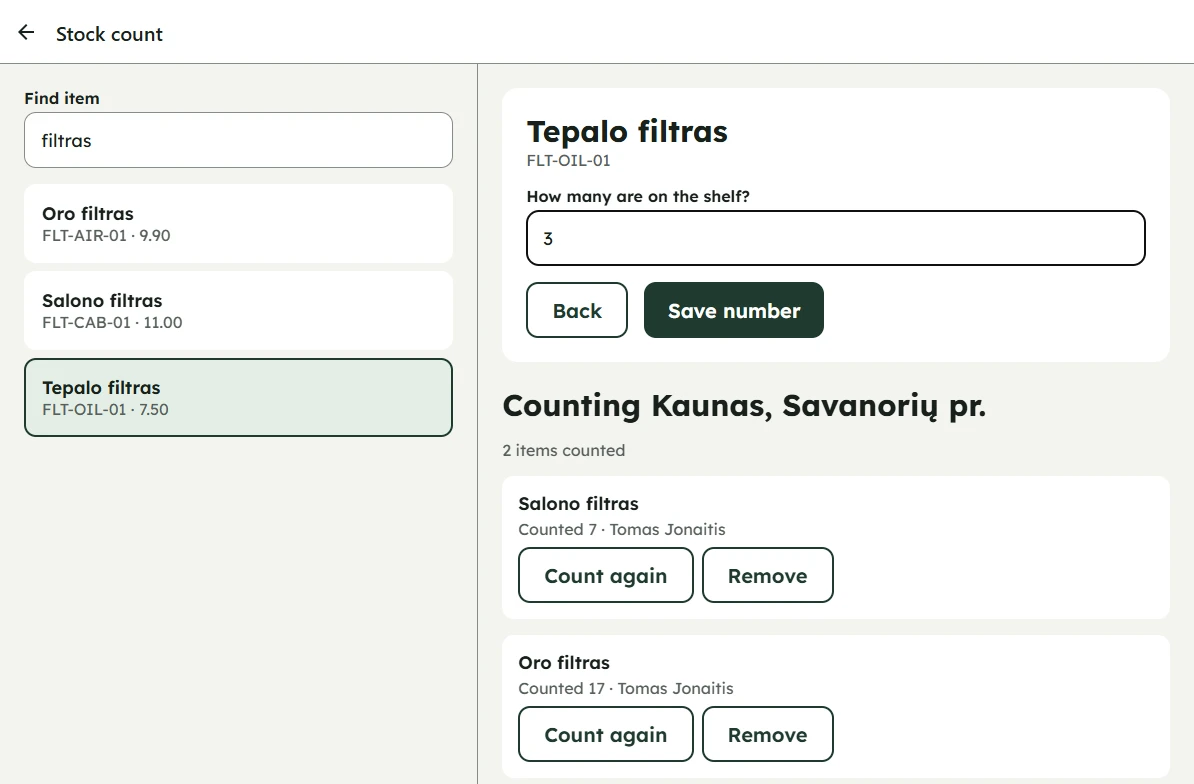Click the shelf quantity input field

tap(835, 238)
